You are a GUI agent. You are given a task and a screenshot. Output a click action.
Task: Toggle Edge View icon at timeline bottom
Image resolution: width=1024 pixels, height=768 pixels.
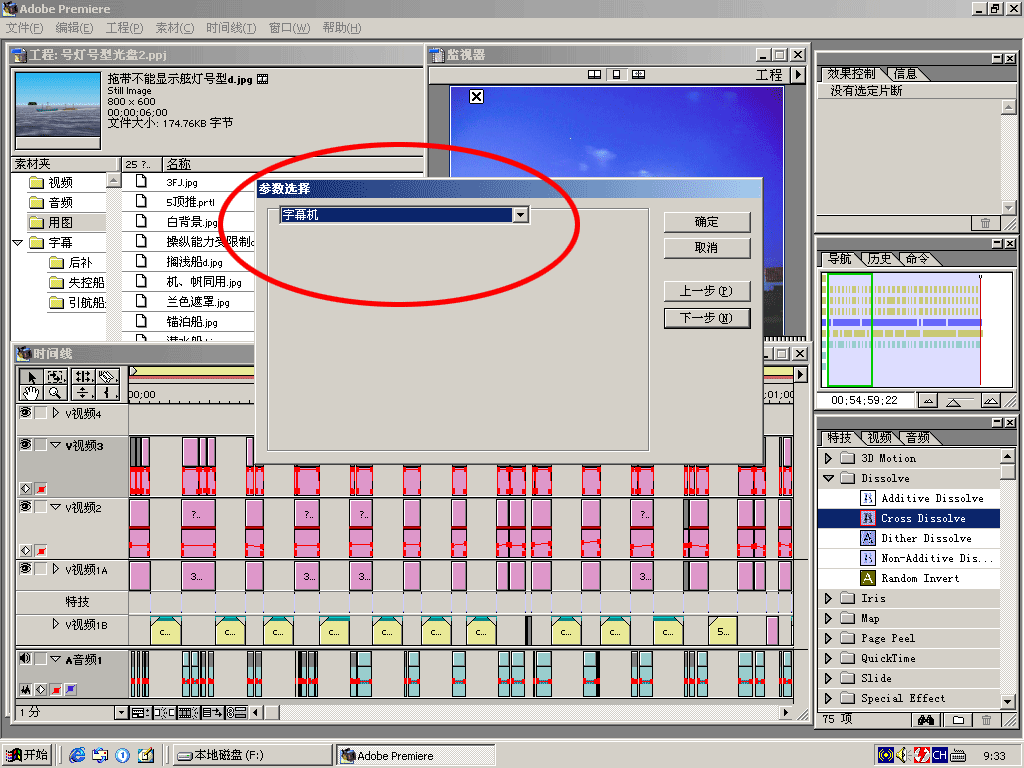(x=188, y=712)
